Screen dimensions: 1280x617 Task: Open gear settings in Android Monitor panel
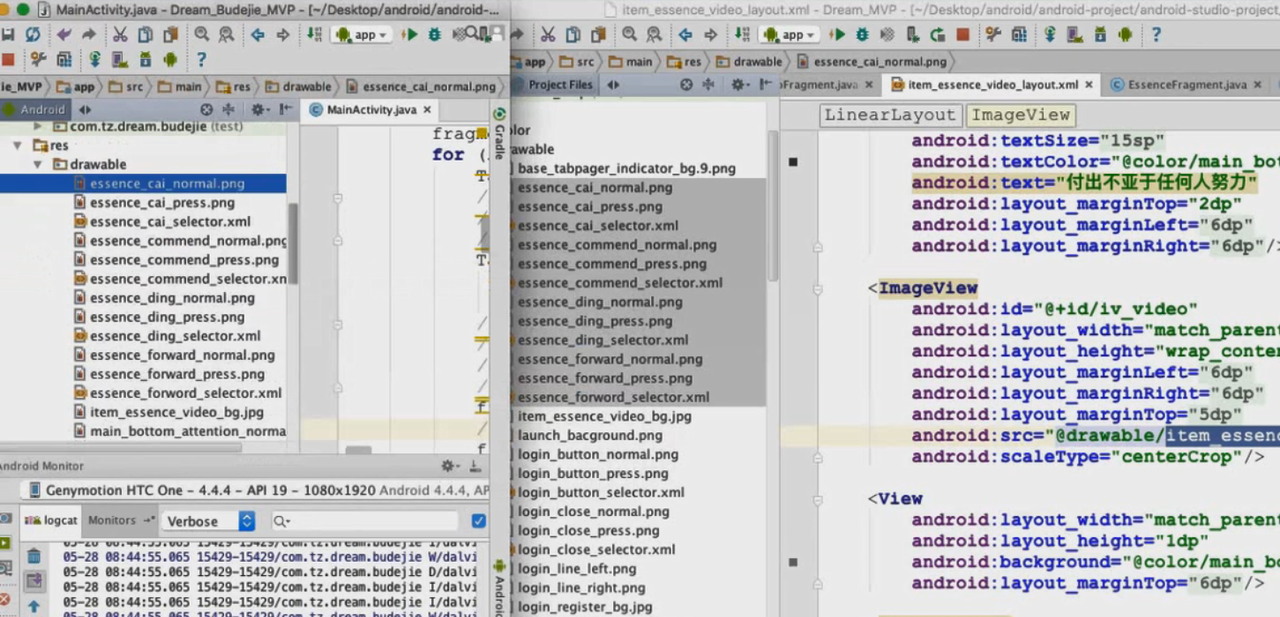[448, 466]
